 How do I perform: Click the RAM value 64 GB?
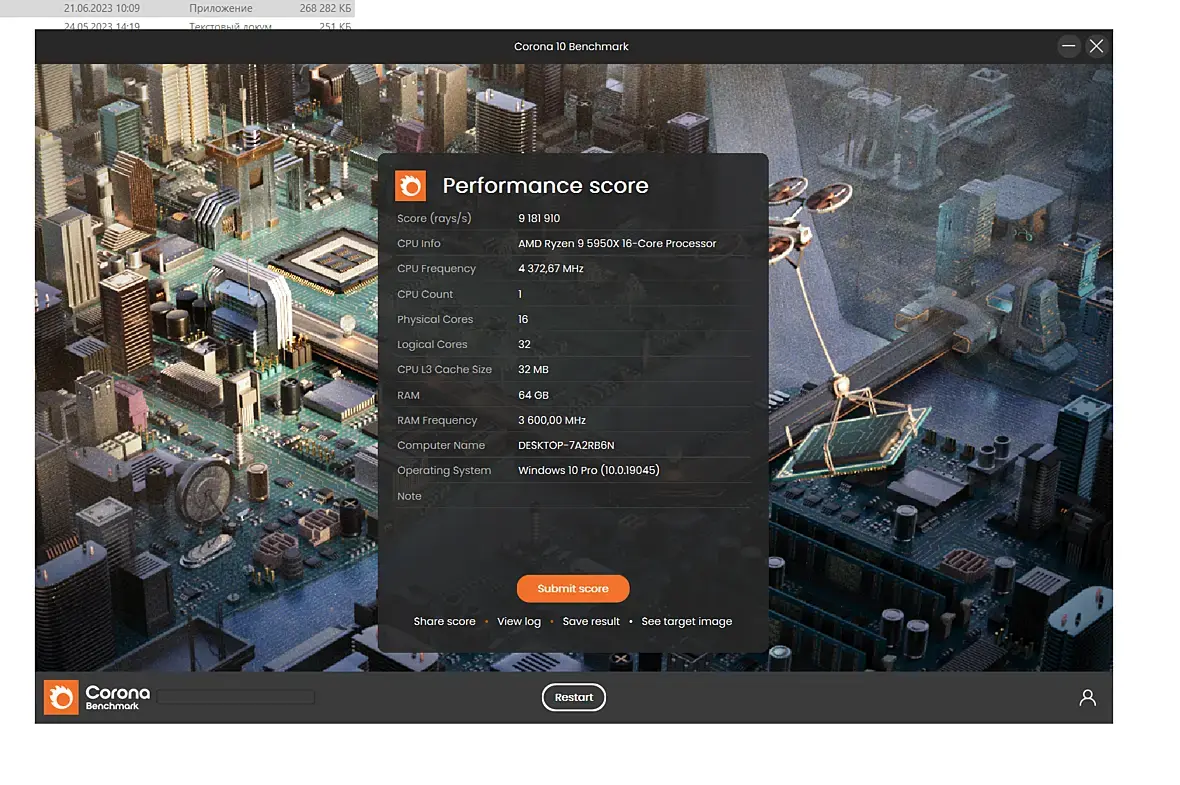coord(533,395)
